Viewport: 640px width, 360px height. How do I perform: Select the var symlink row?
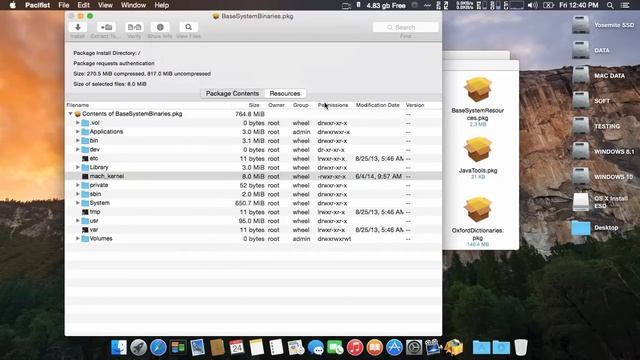pos(253,230)
